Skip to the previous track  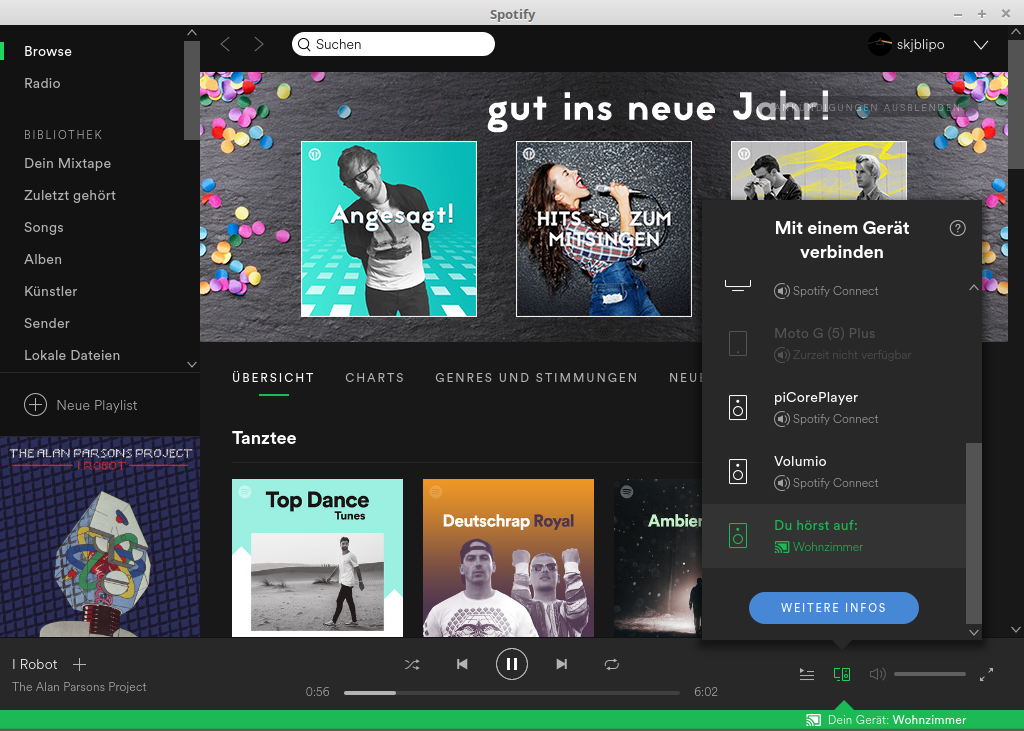click(x=462, y=664)
